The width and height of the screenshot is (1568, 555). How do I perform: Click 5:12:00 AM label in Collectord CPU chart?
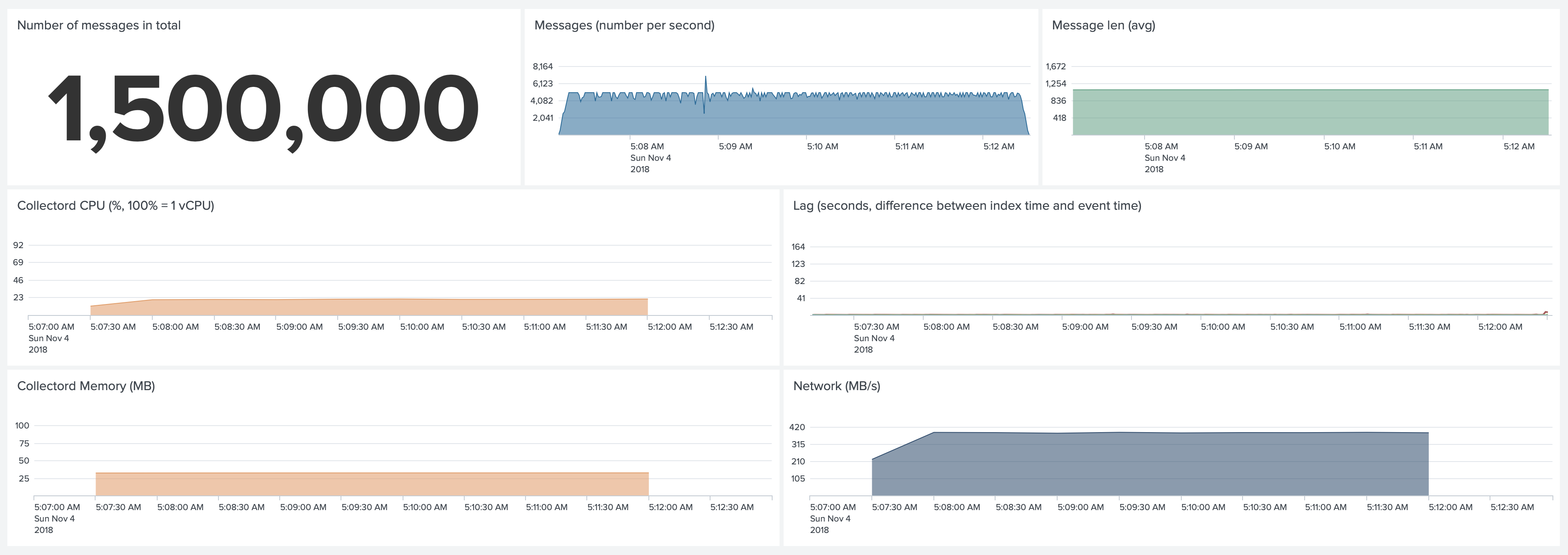pos(670,327)
